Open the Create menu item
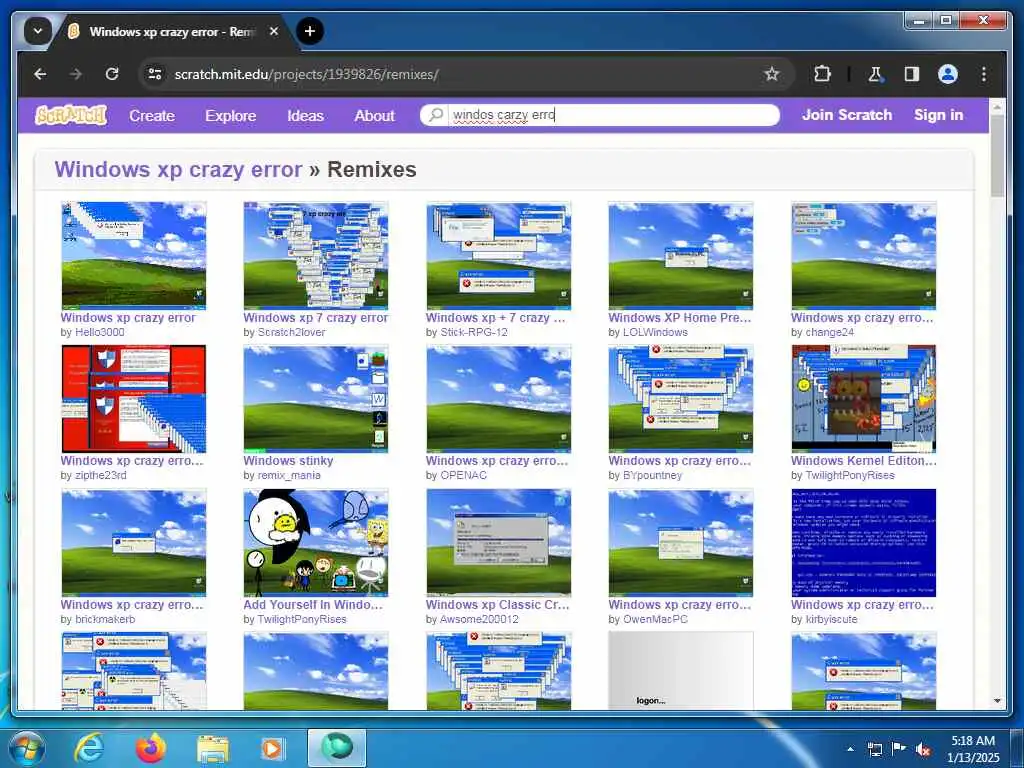The image size is (1024, 768). coord(152,116)
